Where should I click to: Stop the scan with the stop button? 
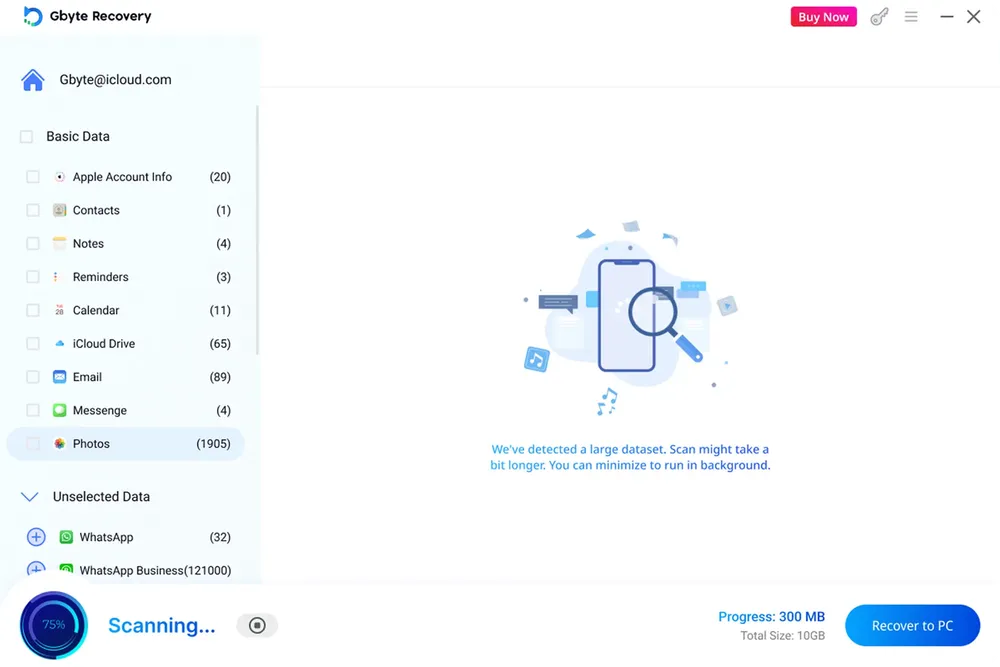pyautogui.click(x=257, y=626)
